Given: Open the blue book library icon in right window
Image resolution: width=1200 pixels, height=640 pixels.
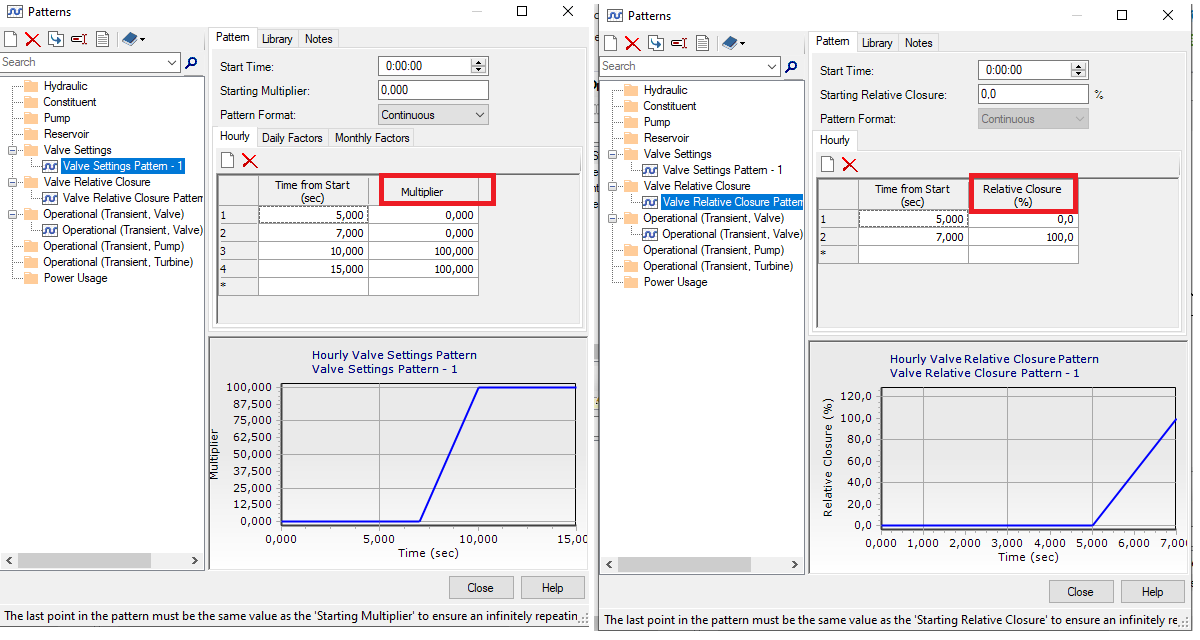Looking at the screenshot, I should click(x=733, y=43).
